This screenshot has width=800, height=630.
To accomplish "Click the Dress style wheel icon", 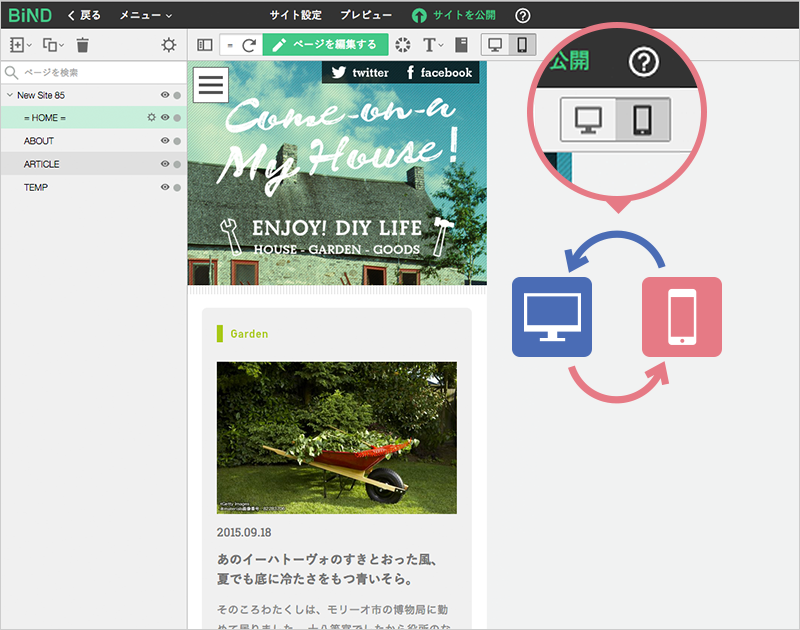I will click(402, 45).
